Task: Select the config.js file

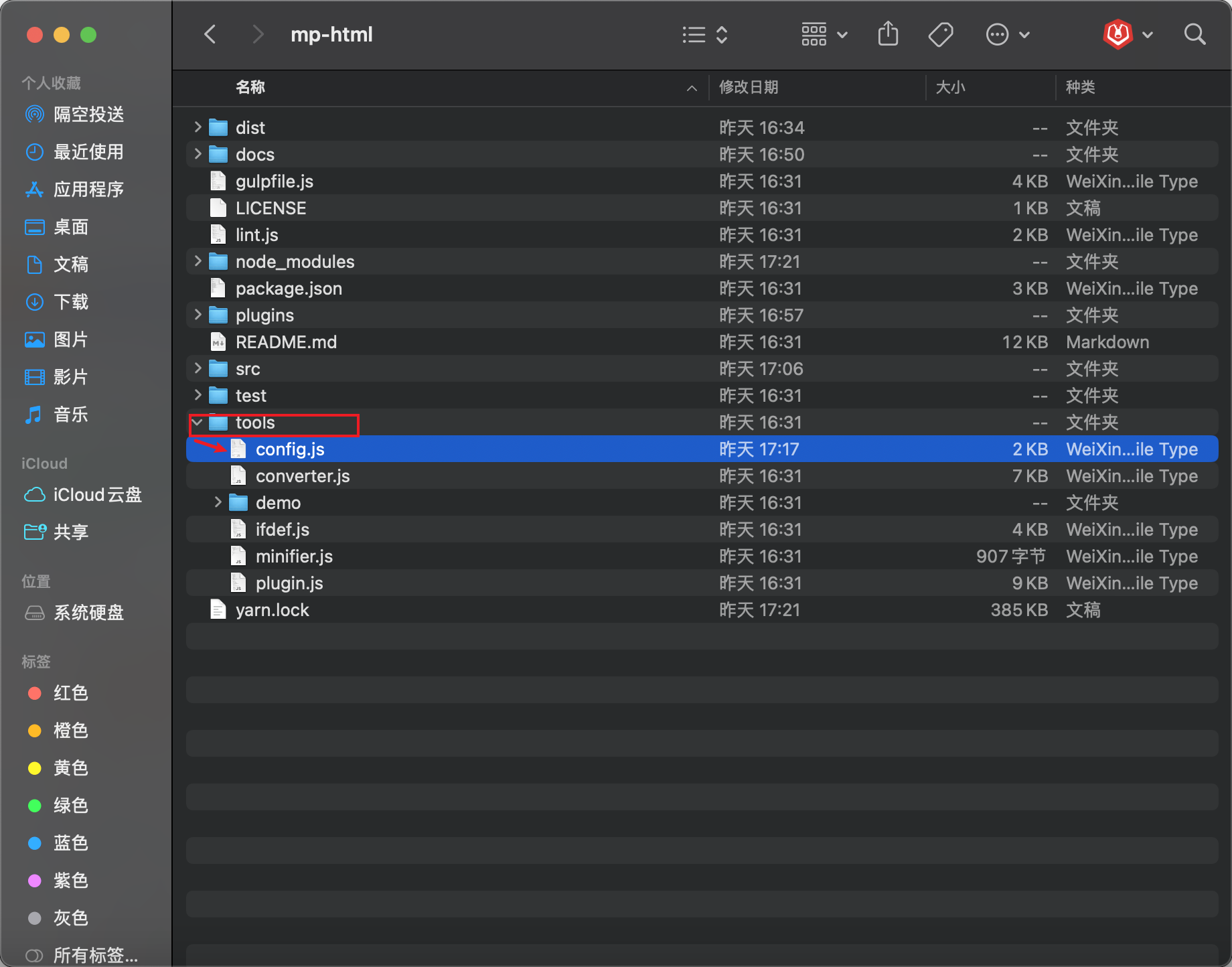Action: pos(702,449)
